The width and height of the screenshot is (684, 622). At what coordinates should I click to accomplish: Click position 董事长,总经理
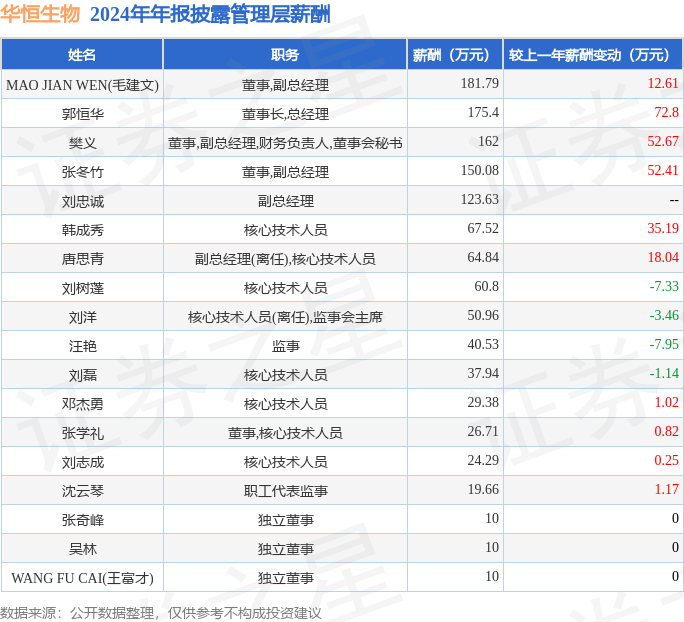click(285, 114)
